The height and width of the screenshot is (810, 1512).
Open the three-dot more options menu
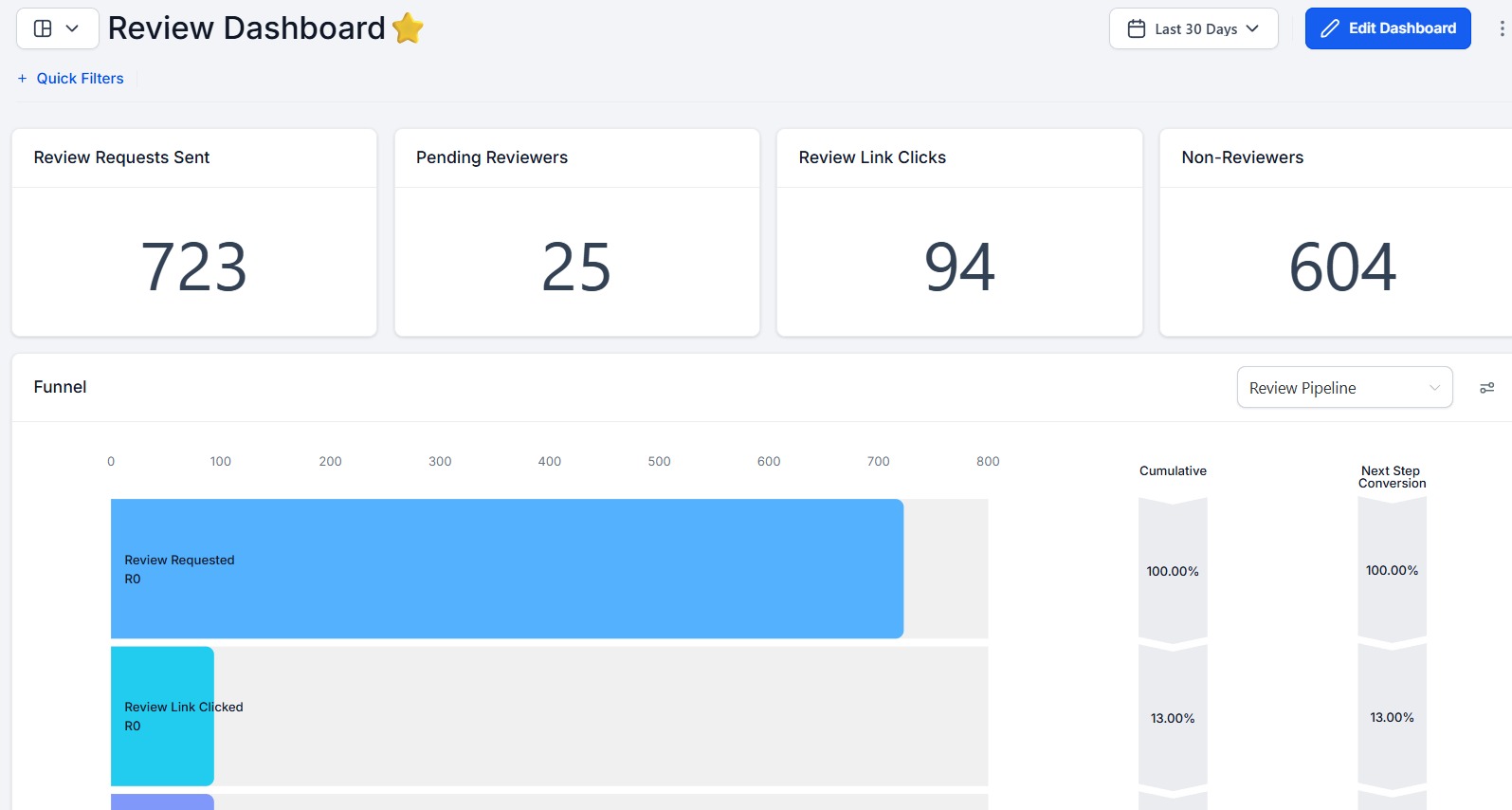(1502, 28)
